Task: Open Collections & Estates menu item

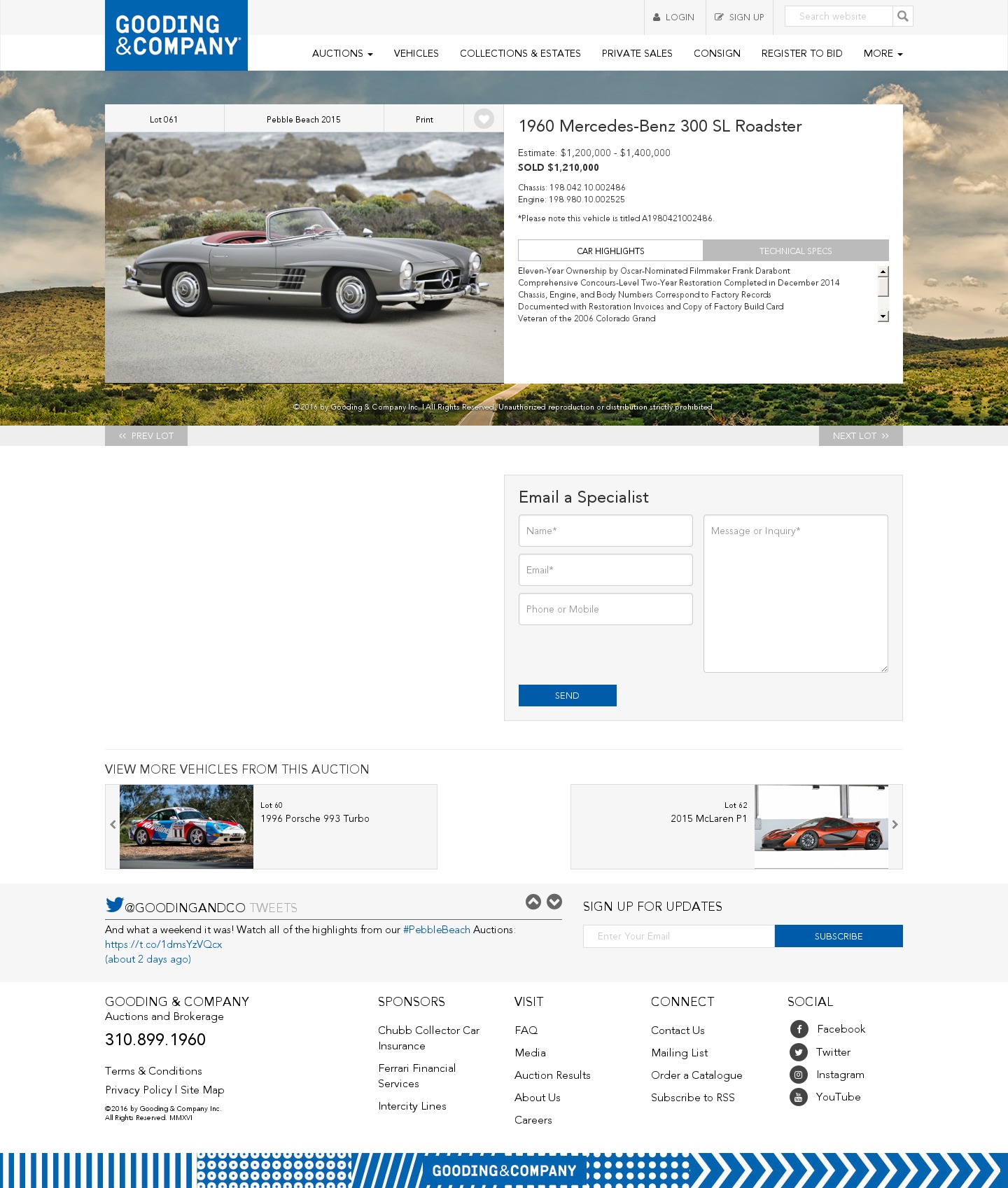Action: [520, 53]
